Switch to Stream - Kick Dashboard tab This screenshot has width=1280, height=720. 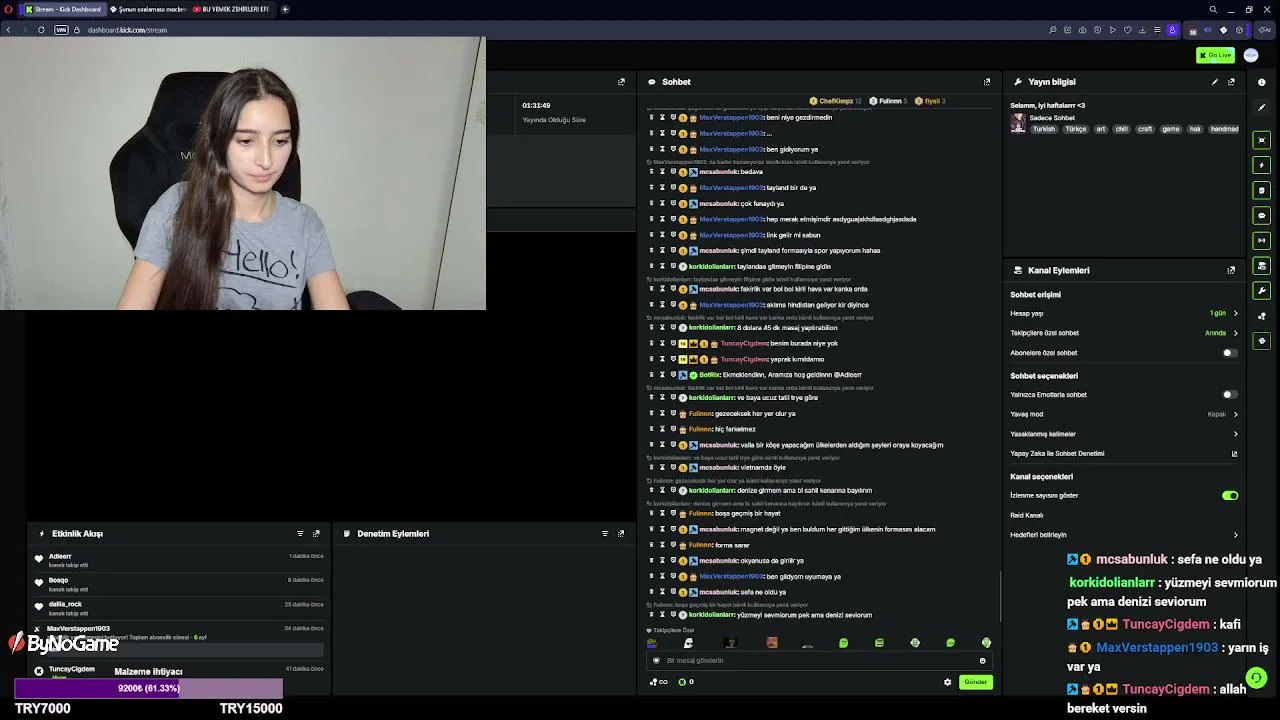(63, 9)
